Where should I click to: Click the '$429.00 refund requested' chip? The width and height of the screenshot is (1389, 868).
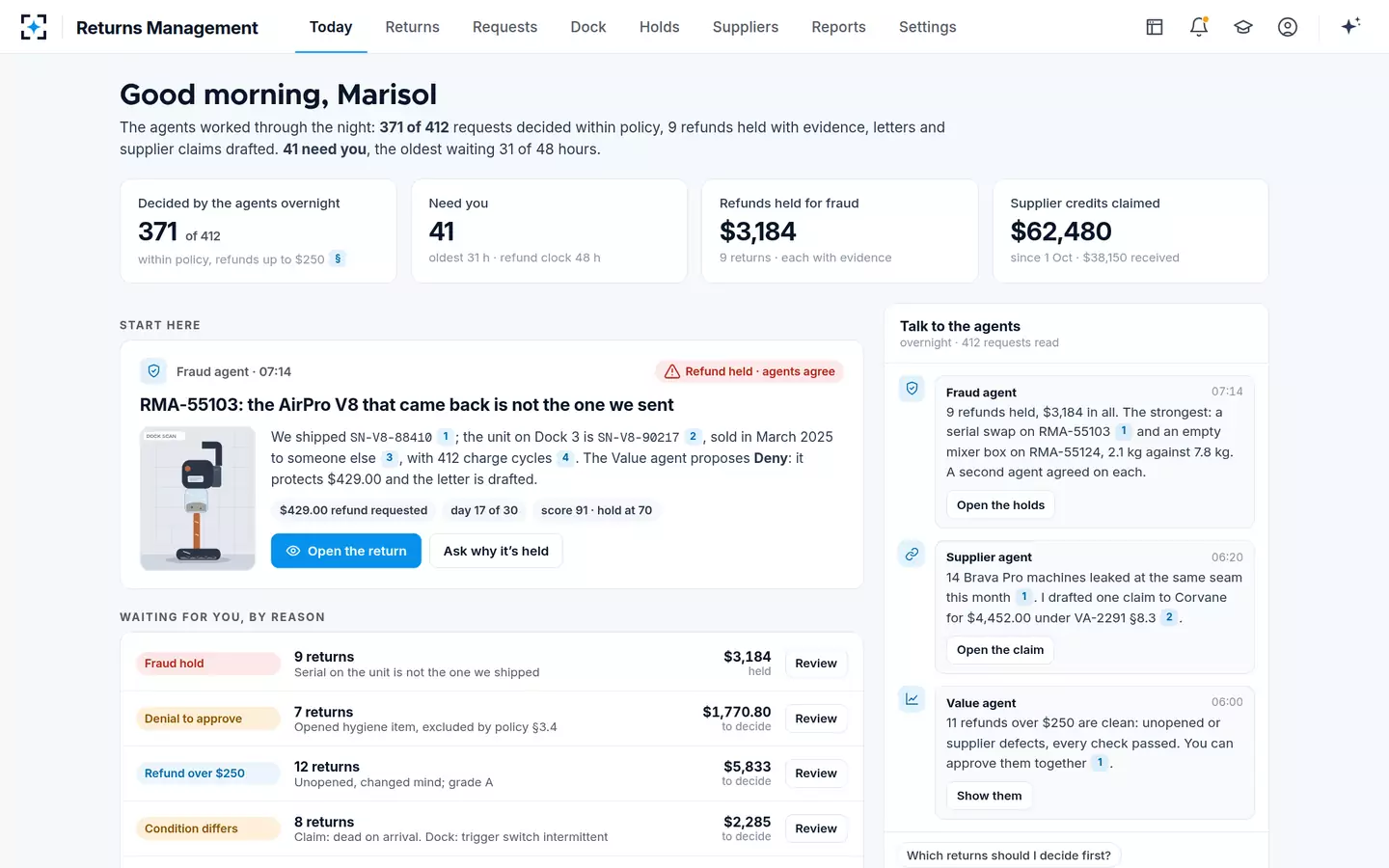click(353, 510)
